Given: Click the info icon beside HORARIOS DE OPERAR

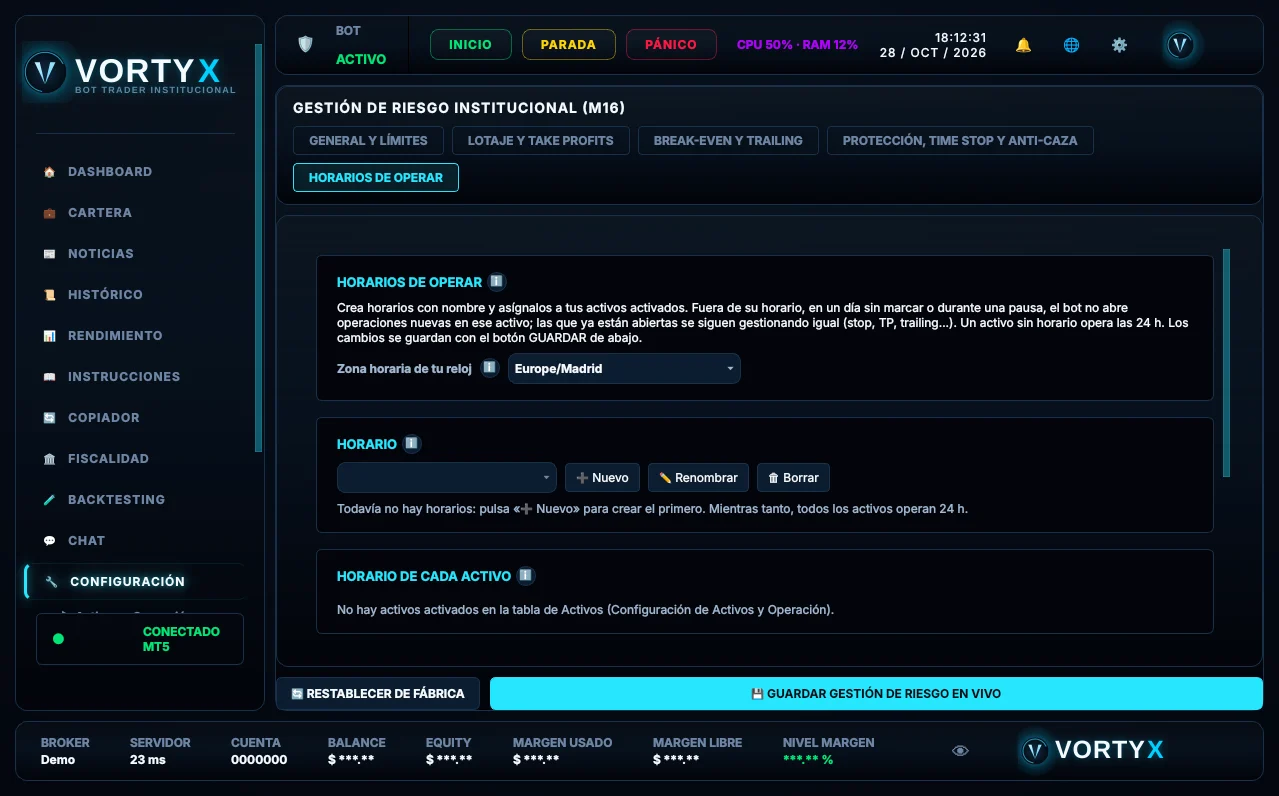Looking at the screenshot, I should 496,282.
